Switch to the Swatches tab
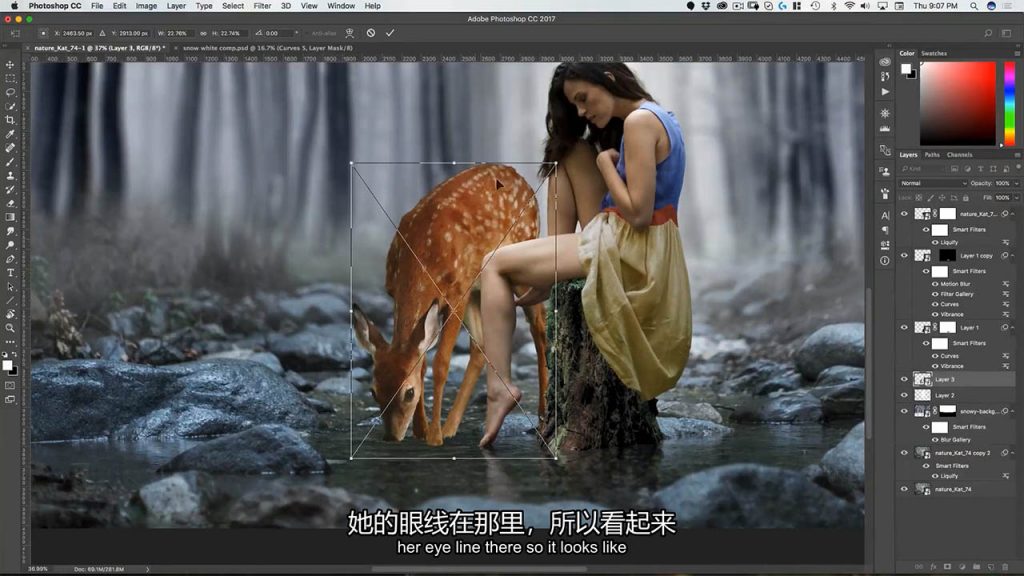Screen dimensions: 1024x576 [x=934, y=54]
